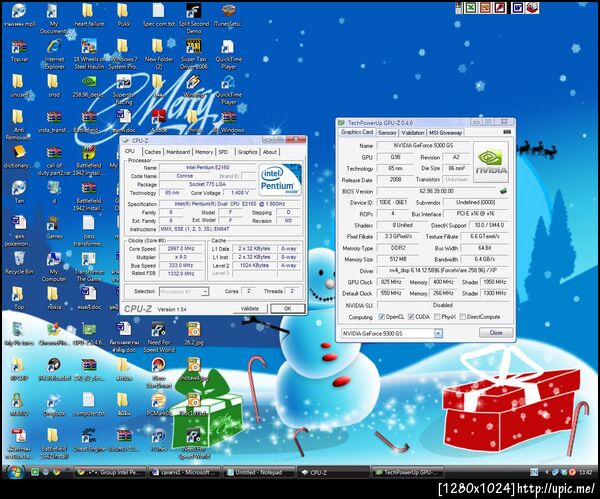Open the Validation tab in GPU-Z
Viewport: 600px width, 499px height.
click(412, 133)
